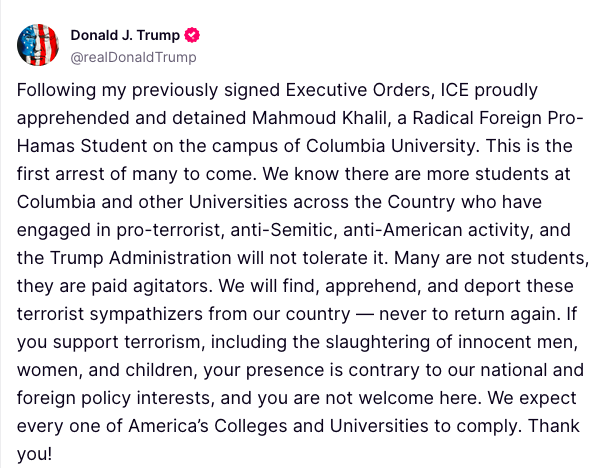Click the red verified badge checkmark
This screenshot has width=603, height=468.
point(193,34)
